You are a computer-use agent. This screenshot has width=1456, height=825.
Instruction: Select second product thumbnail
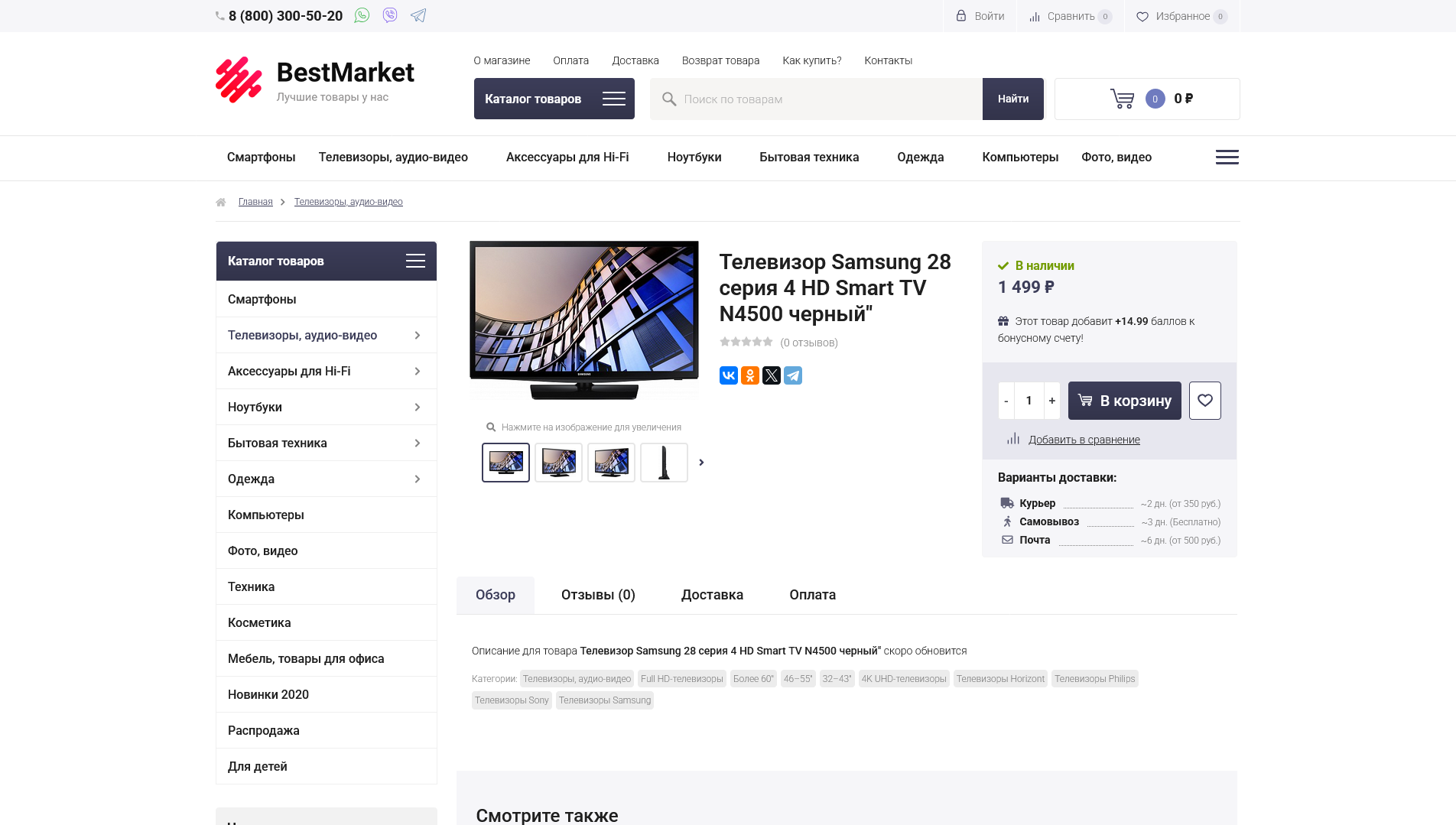pos(558,463)
